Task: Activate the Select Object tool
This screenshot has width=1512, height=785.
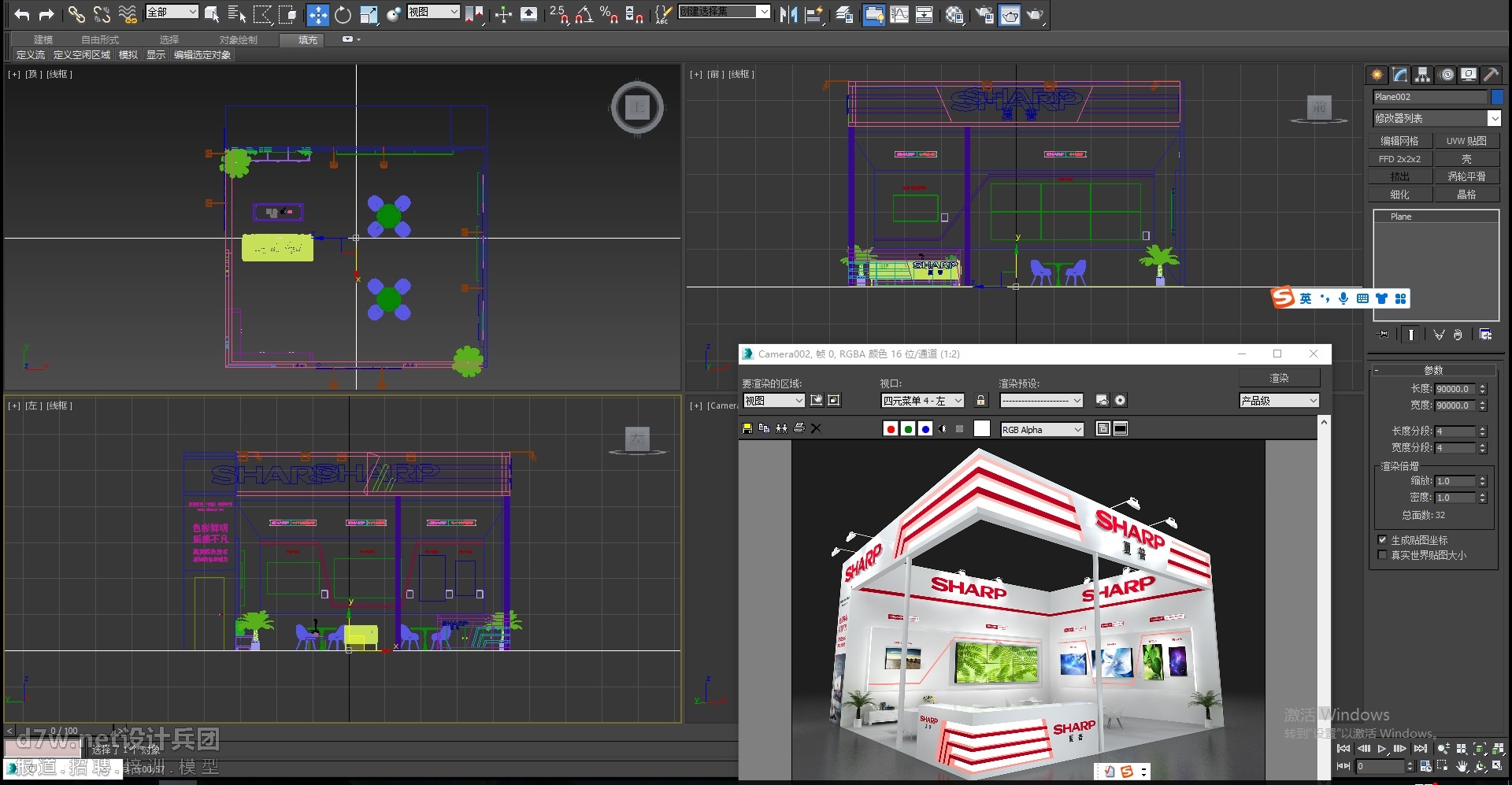Action: [212, 14]
